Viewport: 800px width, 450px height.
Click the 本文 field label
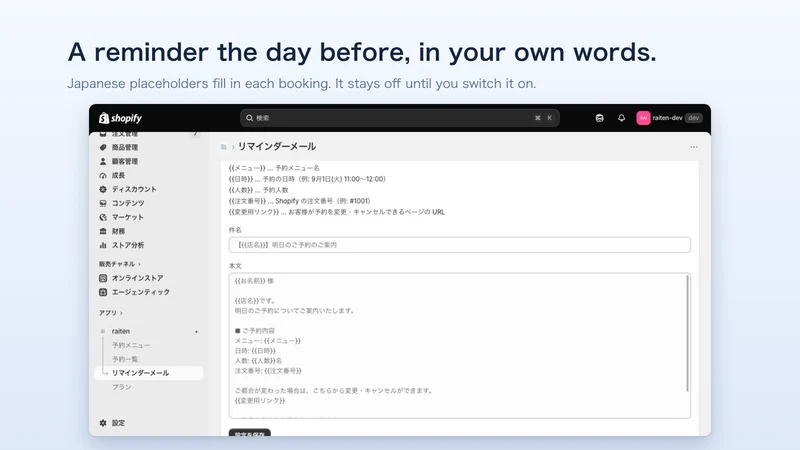tap(235, 266)
